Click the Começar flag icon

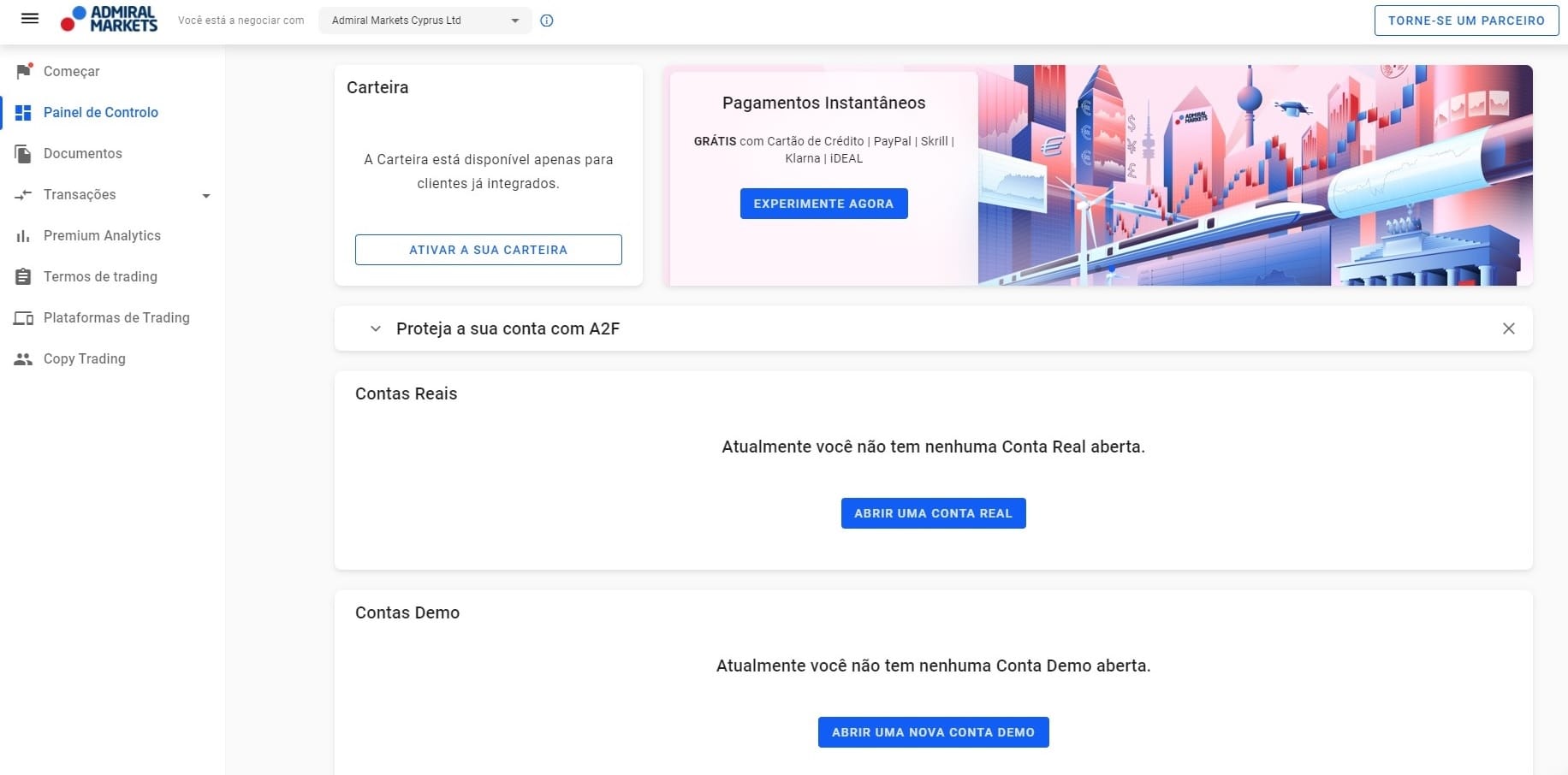click(x=24, y=71)
